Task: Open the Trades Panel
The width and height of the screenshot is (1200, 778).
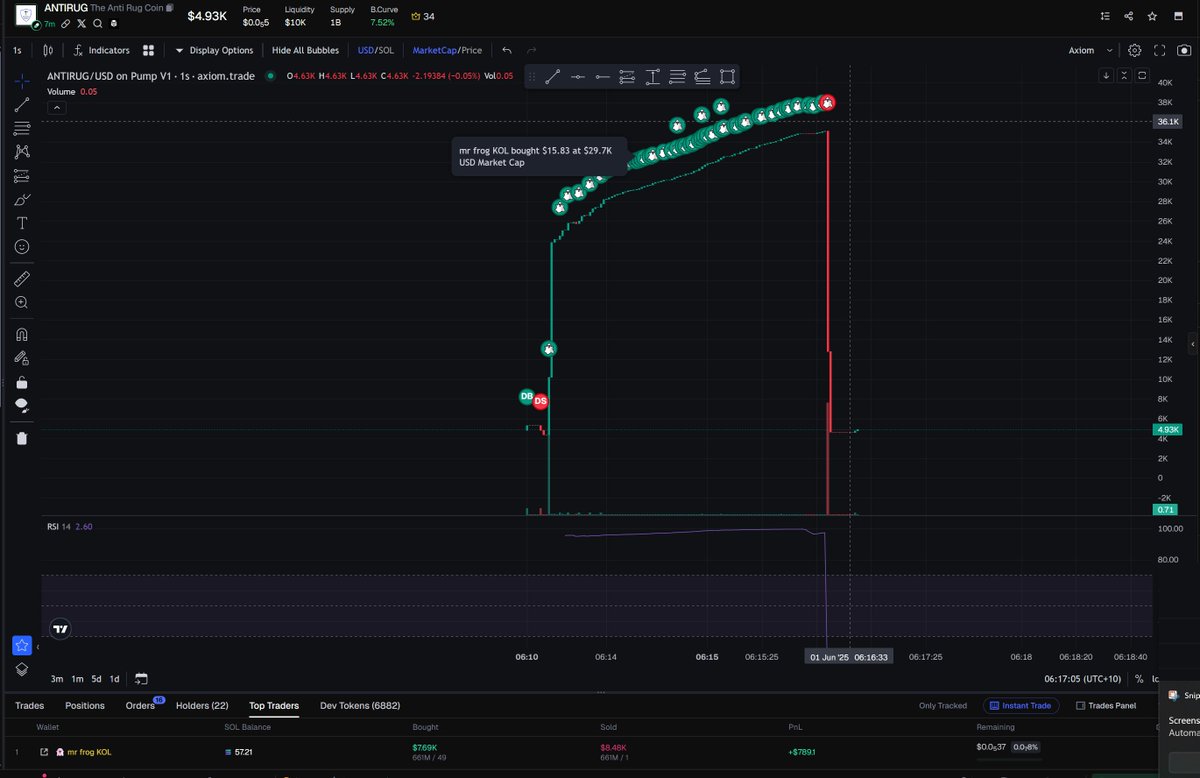Action: tap(1106, 706)
